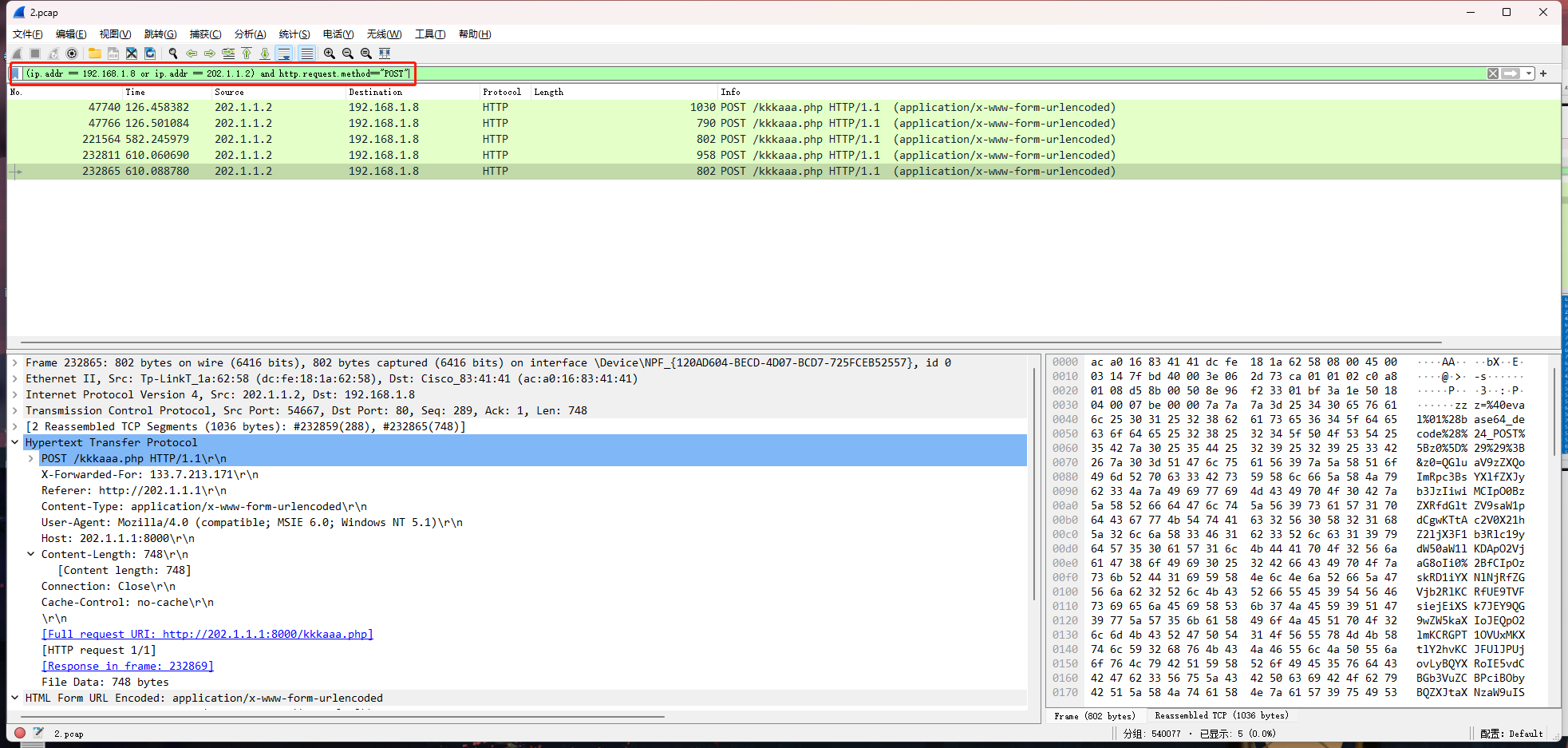The height and width of the screenshot is (748, 1568).
Task: Select the X-Forwarded-For header line
Action: [150, 474]
